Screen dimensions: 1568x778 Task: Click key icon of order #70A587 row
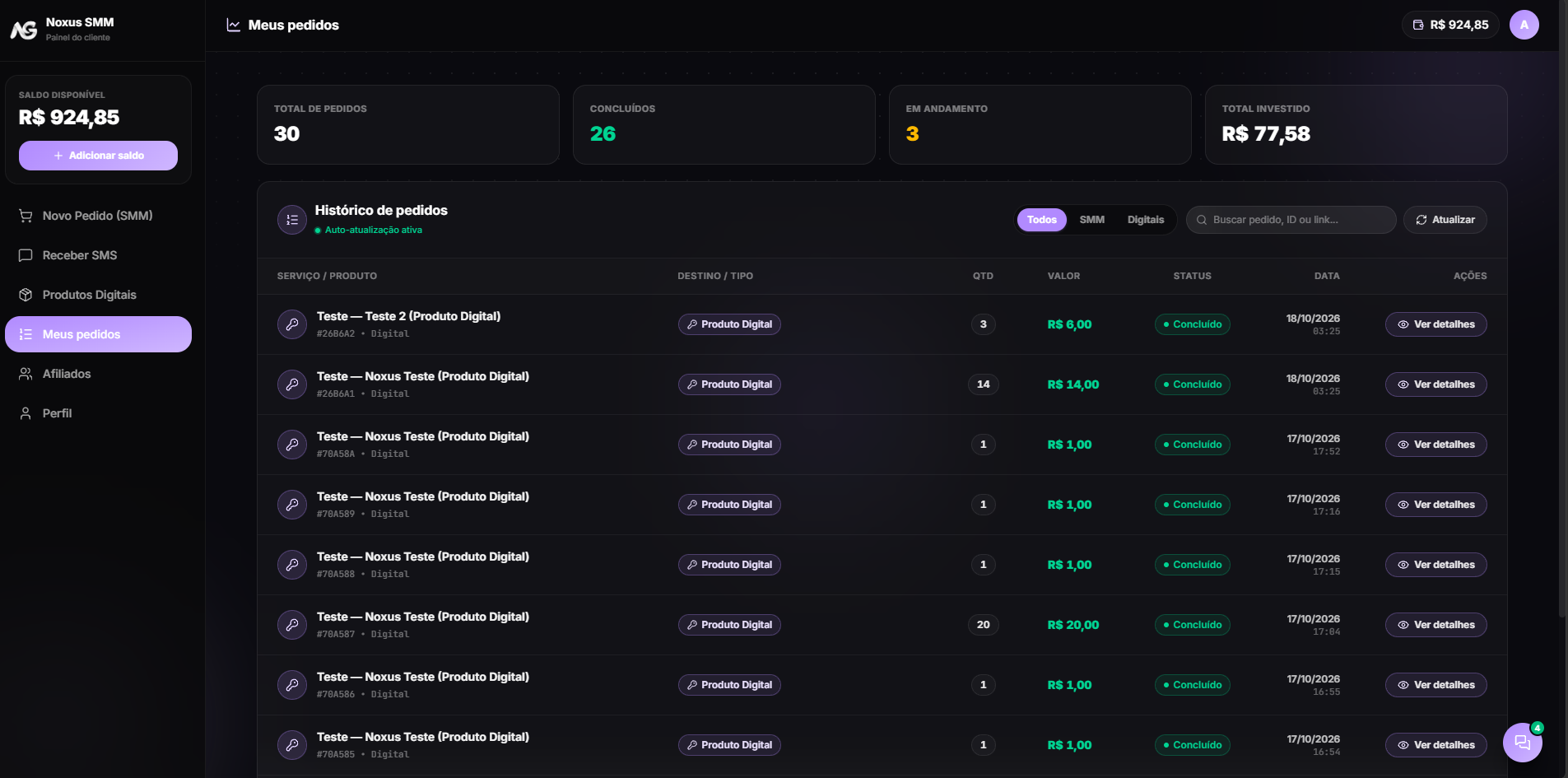click(x=292, y=625)
